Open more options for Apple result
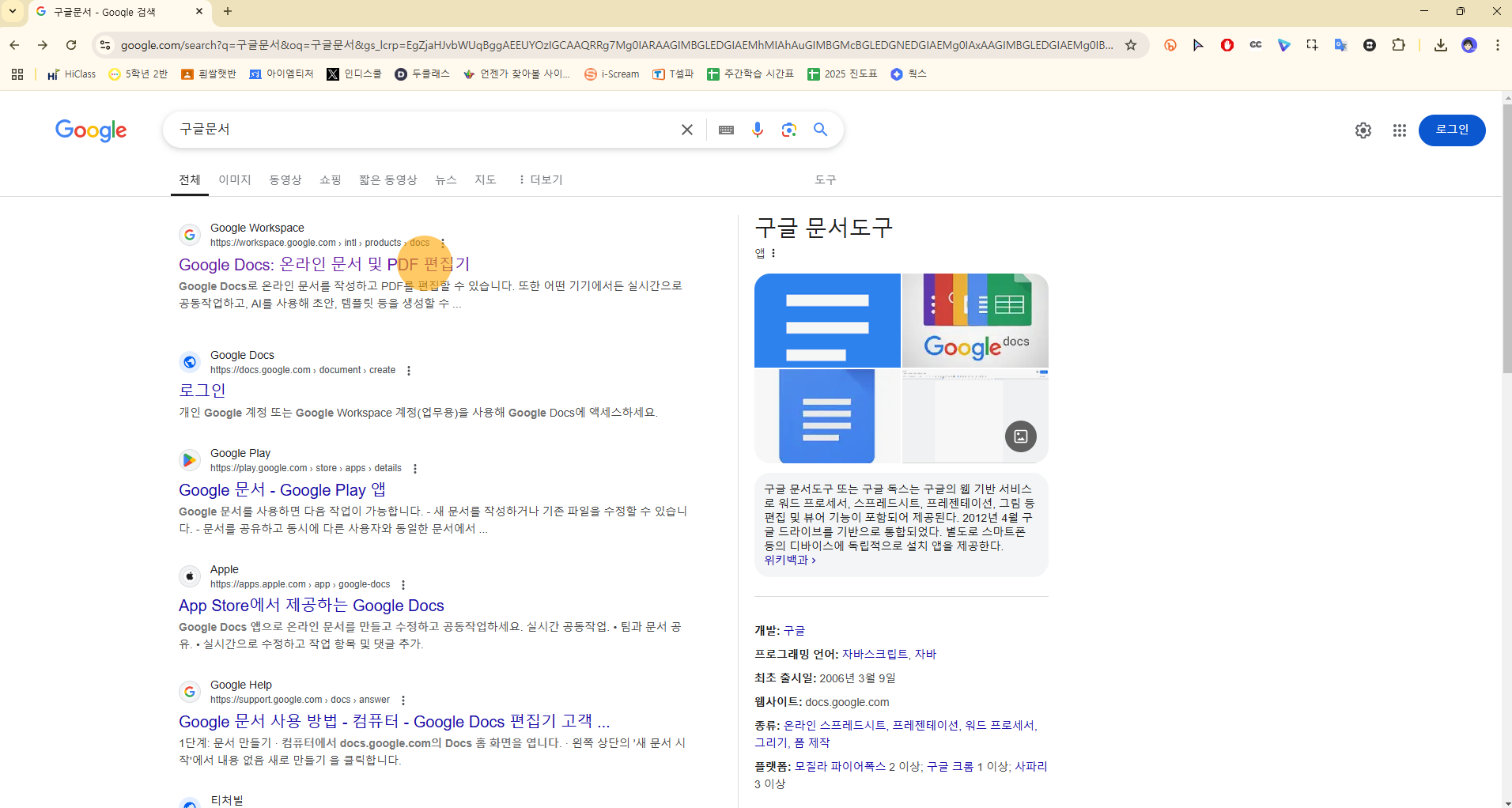The width and height of the screenshot is (1512, 808). [x=403, y=585]
